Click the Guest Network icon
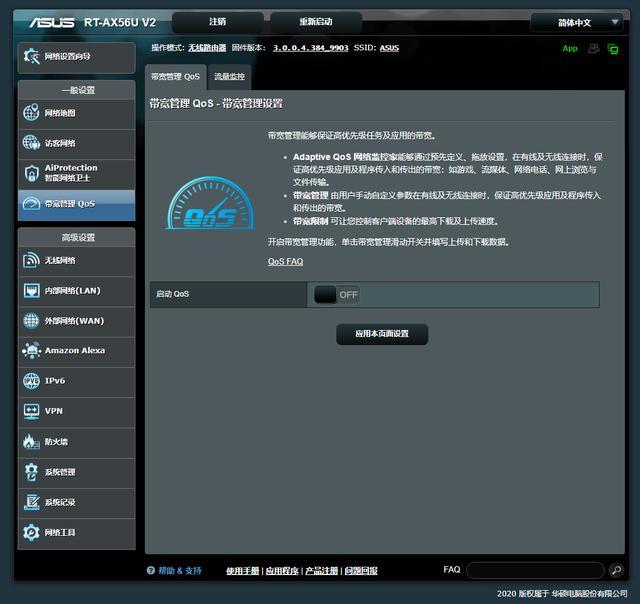Screen dimensions: 640x604 31,143
